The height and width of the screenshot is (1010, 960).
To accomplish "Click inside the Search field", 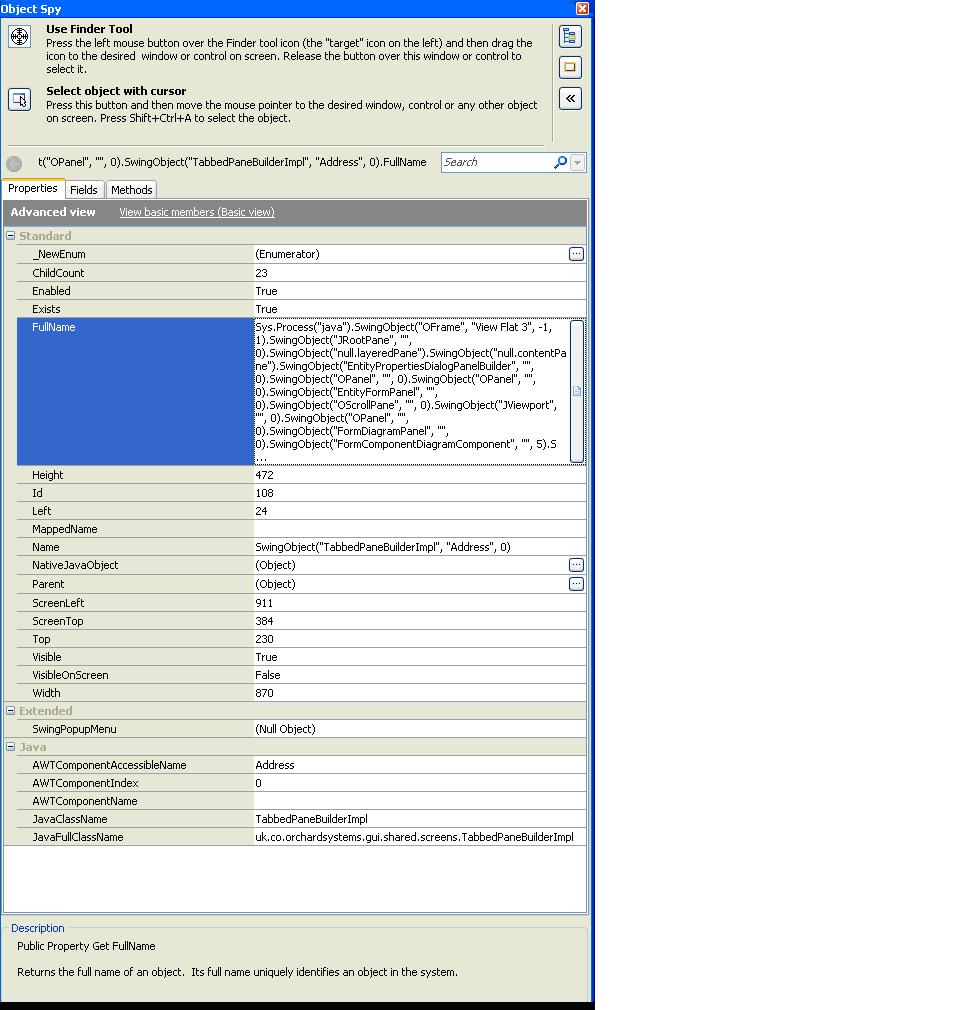I will 496,162.
